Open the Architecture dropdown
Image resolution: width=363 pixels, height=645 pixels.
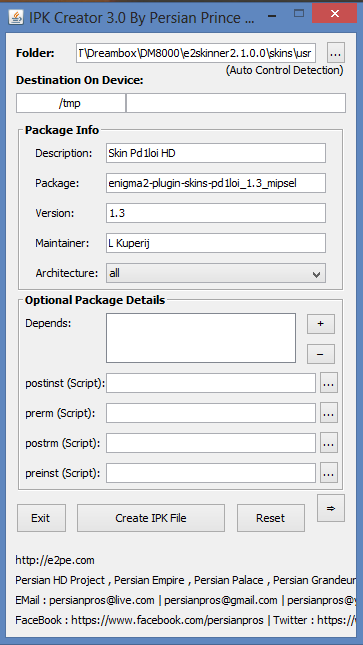216,273
